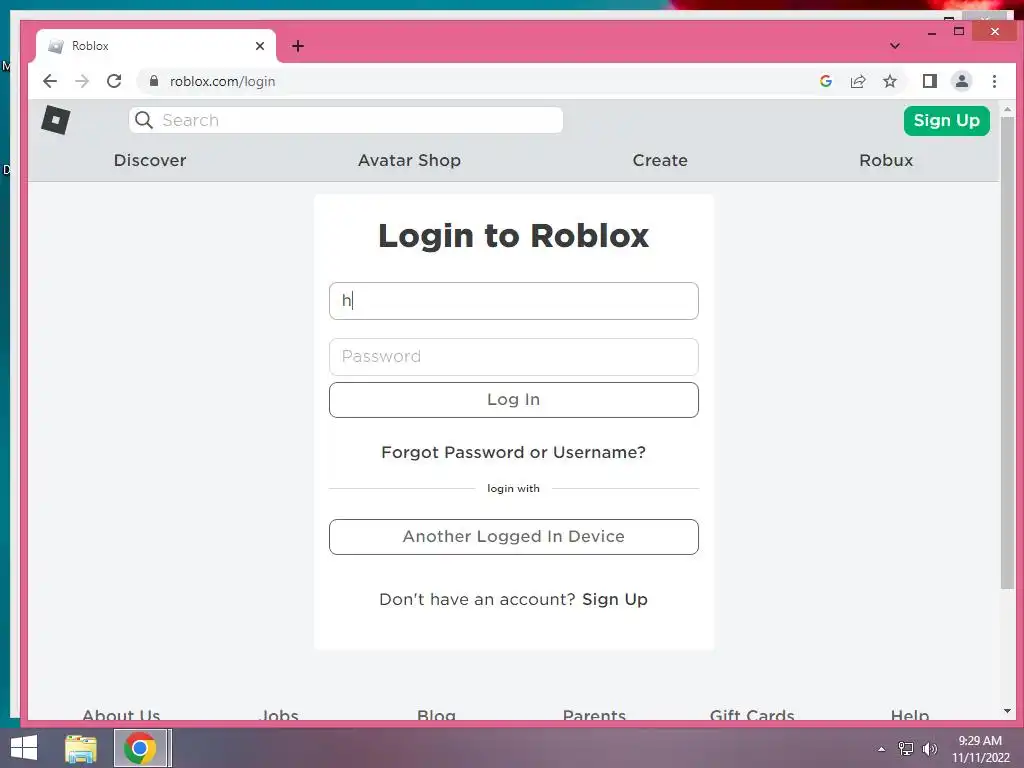The width and height of the screenshot is (1024, 768).
Task: Open the Create menu item
Action: point(660,160)
